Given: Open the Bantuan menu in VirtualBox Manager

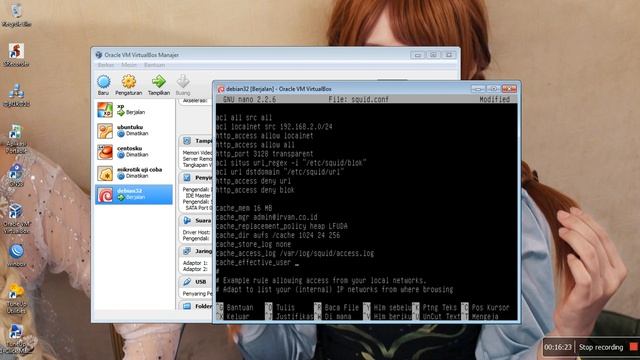Looking at the screenshot, I should pos(154,65).
